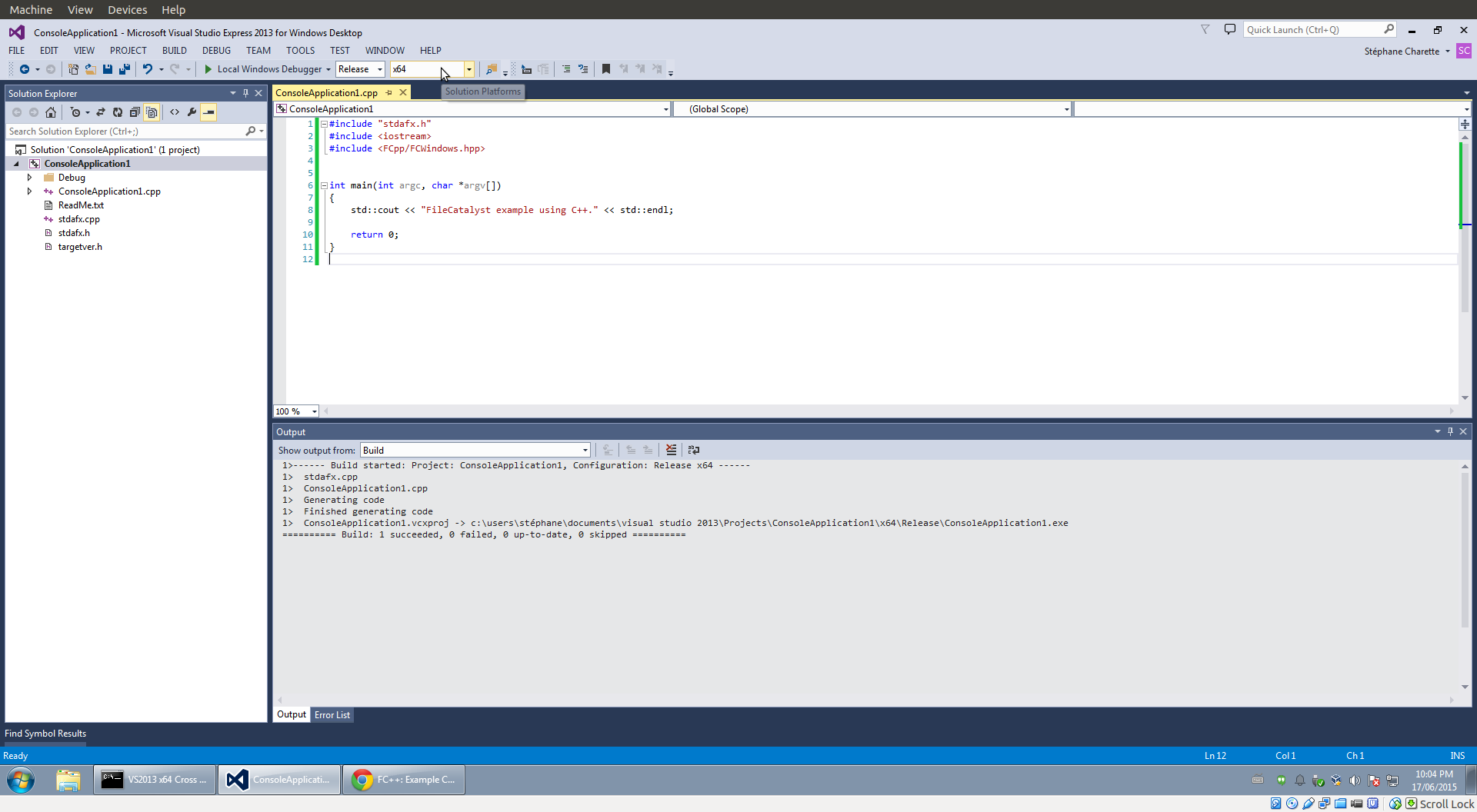Click the Undo icon in the toolbar
Screen dimensions: 1477x812
point(147,69)
